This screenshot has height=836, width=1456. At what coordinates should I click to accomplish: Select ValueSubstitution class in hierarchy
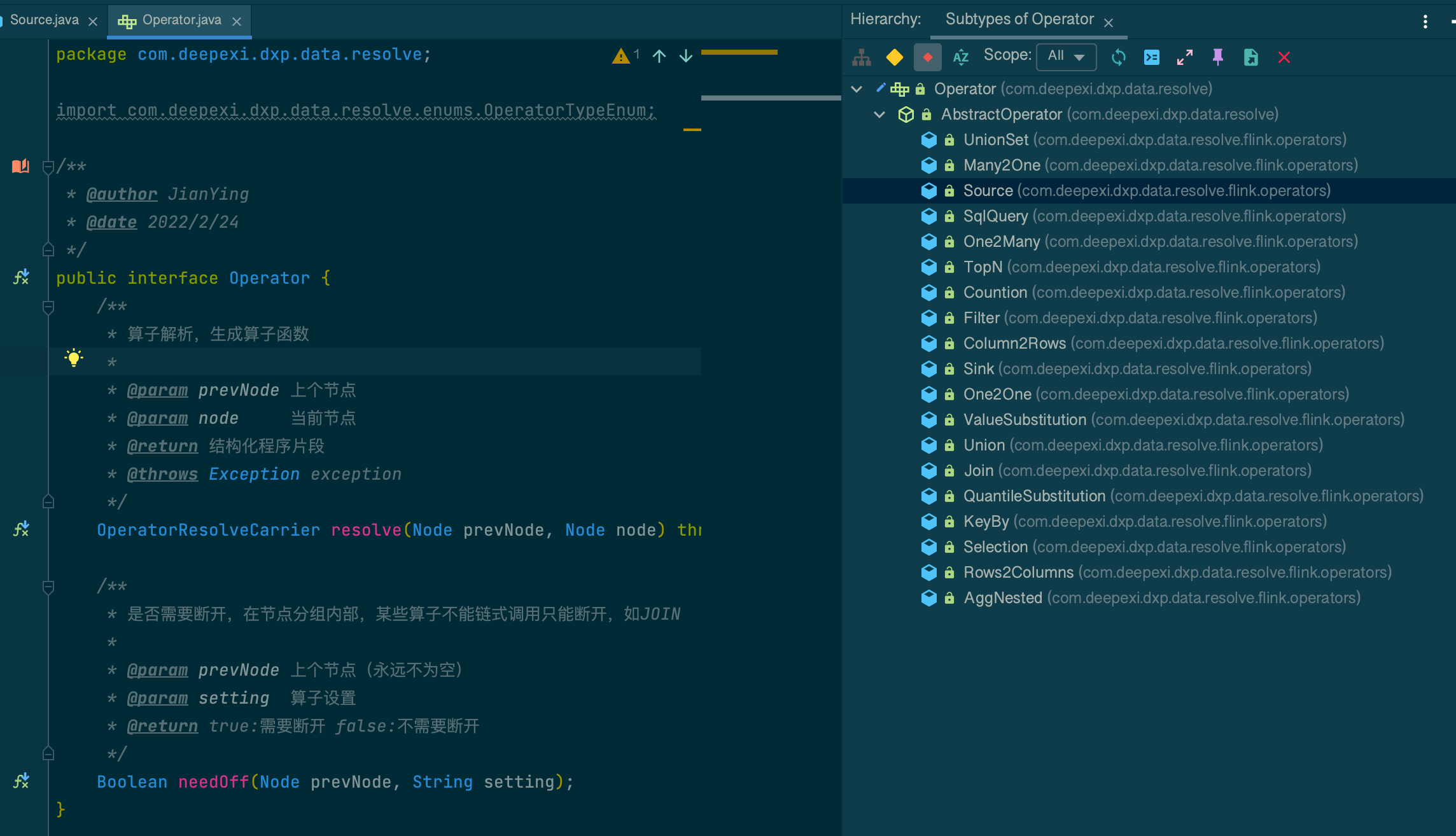(x=1184, y=419)
